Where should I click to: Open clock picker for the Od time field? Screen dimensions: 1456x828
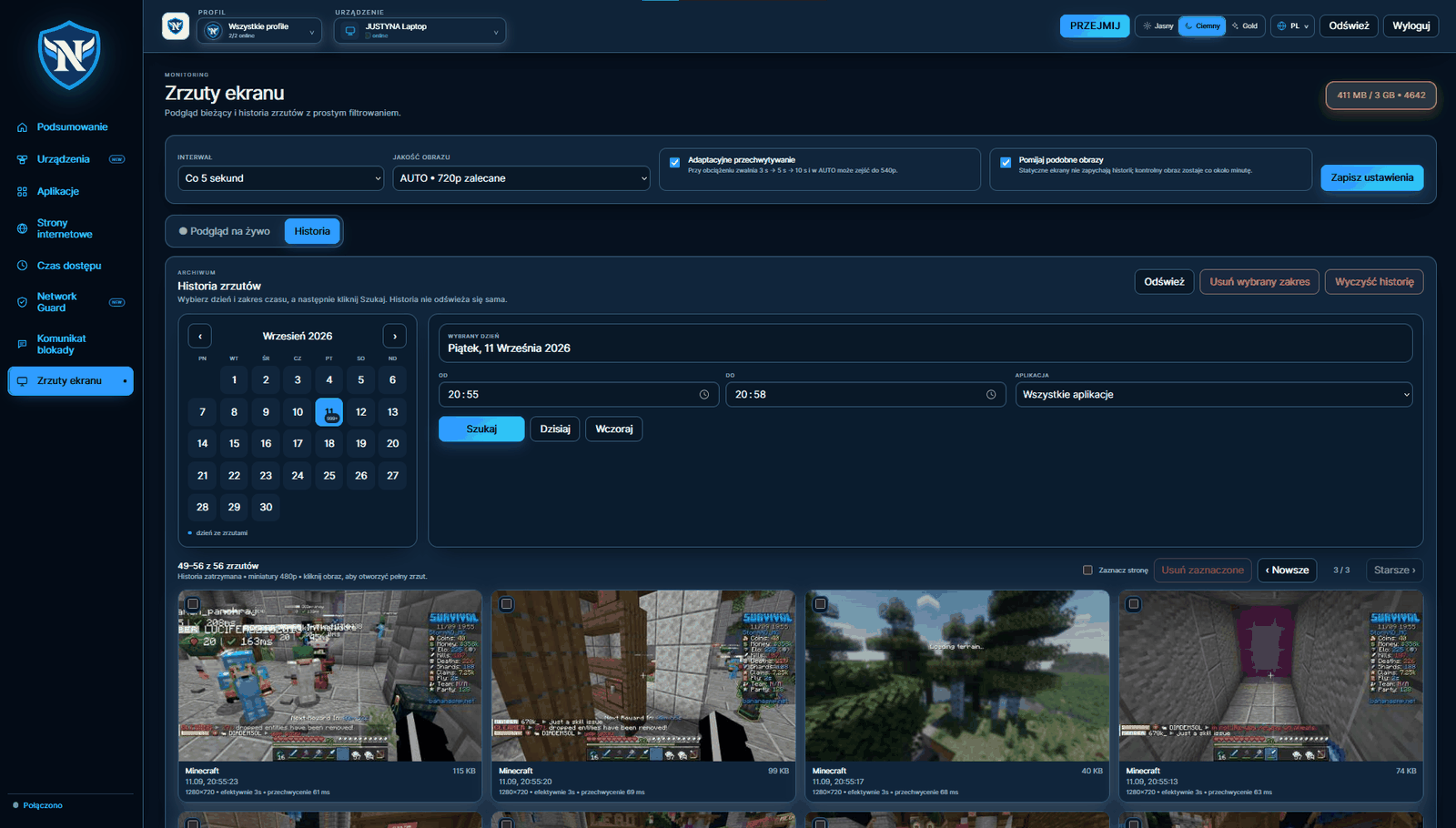704,395
